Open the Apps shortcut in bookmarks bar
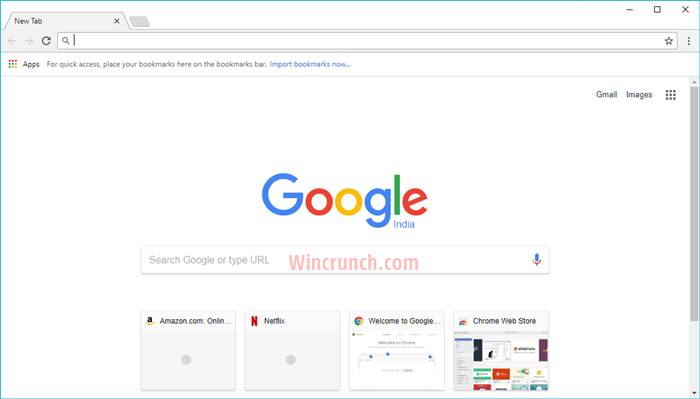Viewport: 700px width, 399px height. (x=24, y=64)
